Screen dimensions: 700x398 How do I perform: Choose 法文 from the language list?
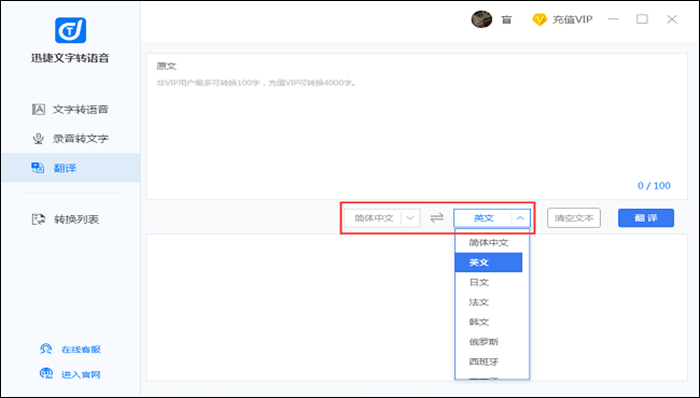tap(489, 302)
